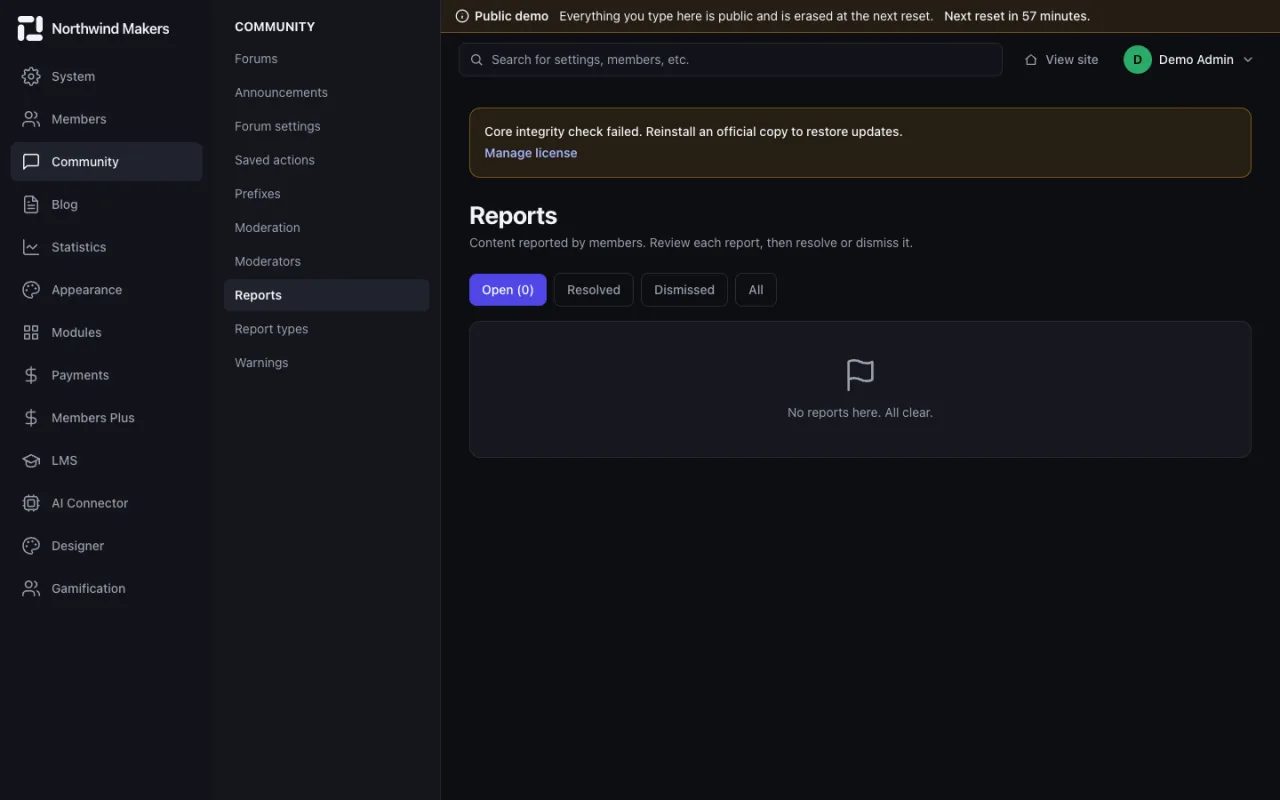The image size is (1280, 800).
Task: Open Members via its people icon
Action: [31, 119]
